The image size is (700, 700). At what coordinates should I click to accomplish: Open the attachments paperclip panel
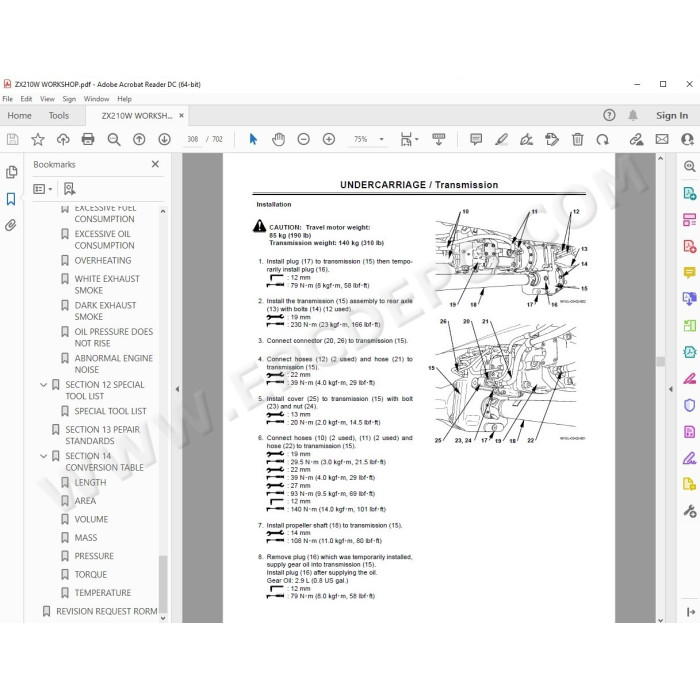tap(11, 225)
